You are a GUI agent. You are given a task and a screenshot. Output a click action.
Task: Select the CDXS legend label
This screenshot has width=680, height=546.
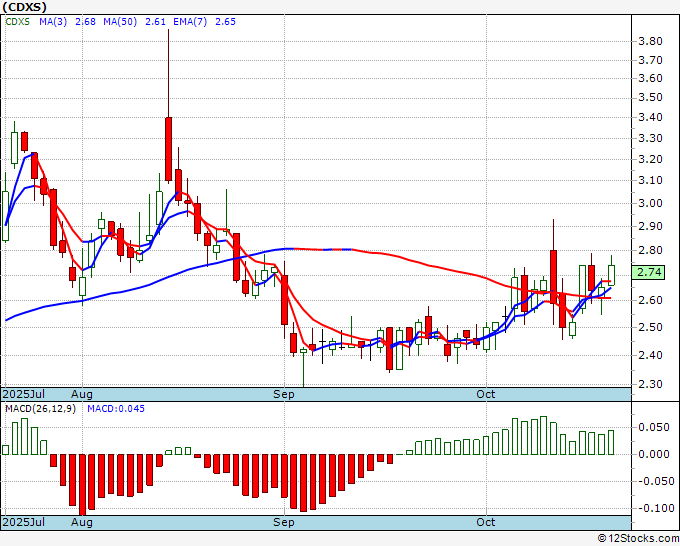[x=17, y=22]
